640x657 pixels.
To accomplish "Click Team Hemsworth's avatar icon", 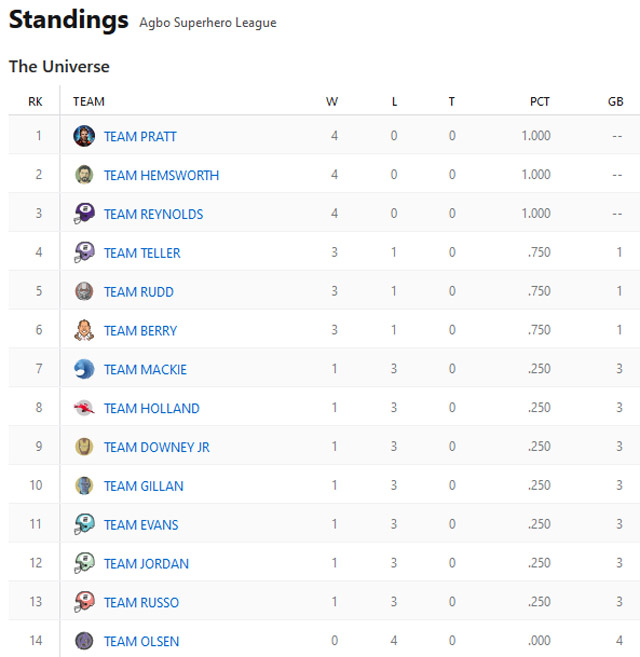I will [84, 175].
